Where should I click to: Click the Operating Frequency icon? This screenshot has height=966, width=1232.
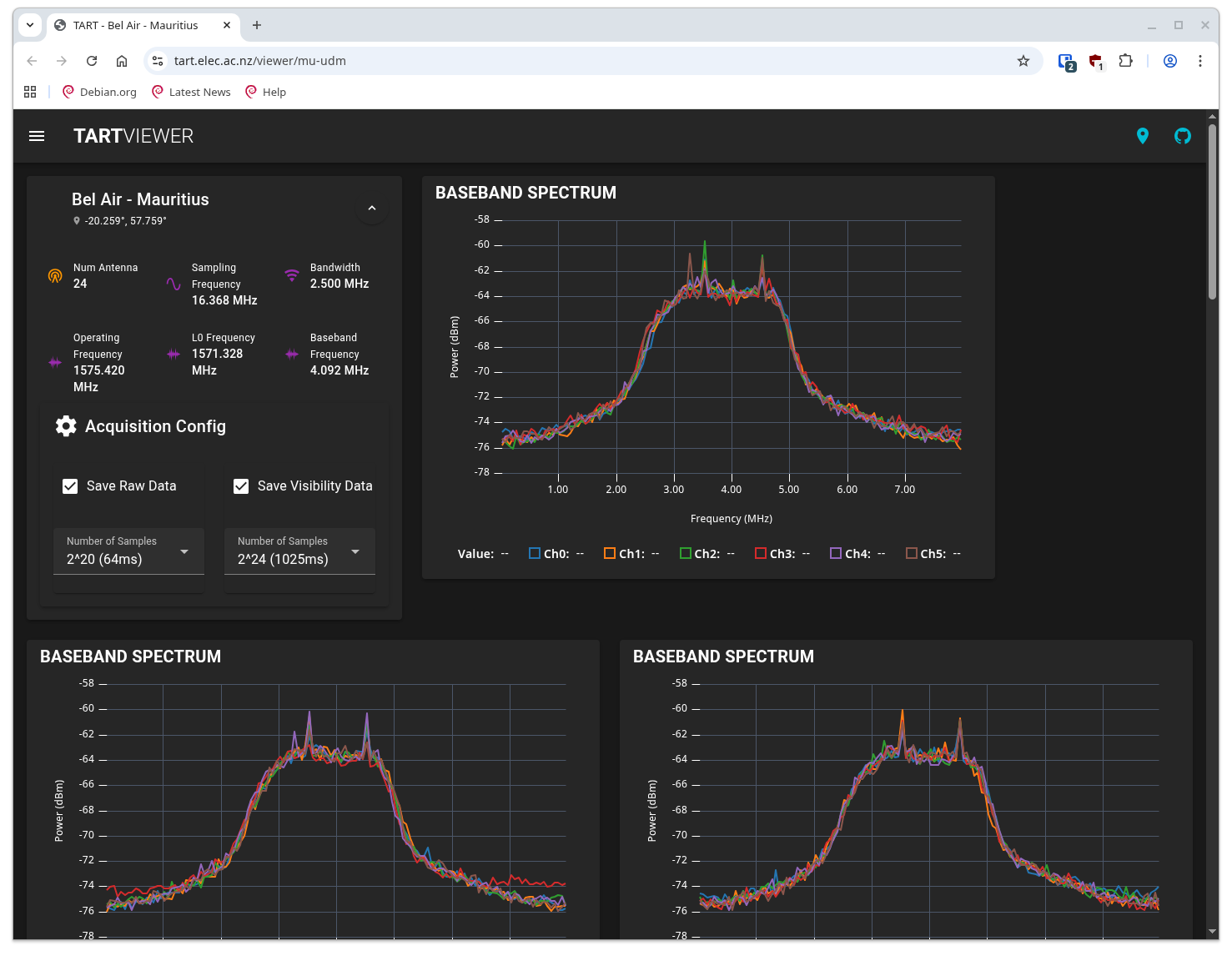pos(55,362)
